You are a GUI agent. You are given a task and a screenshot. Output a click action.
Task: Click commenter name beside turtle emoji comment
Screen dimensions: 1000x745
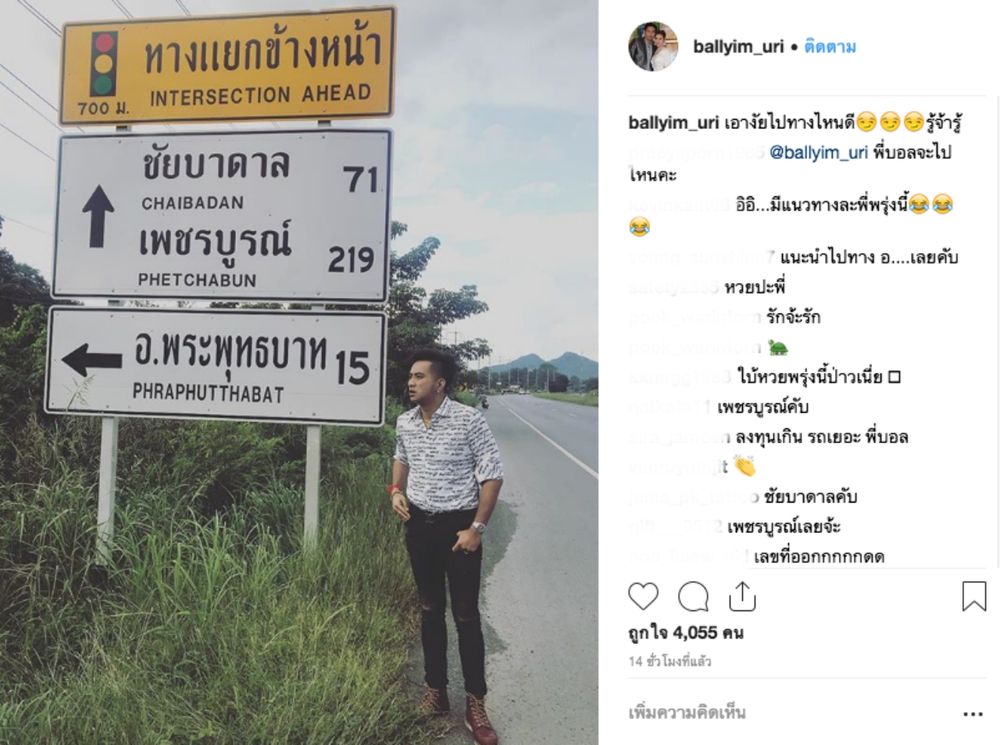[695, 348]
